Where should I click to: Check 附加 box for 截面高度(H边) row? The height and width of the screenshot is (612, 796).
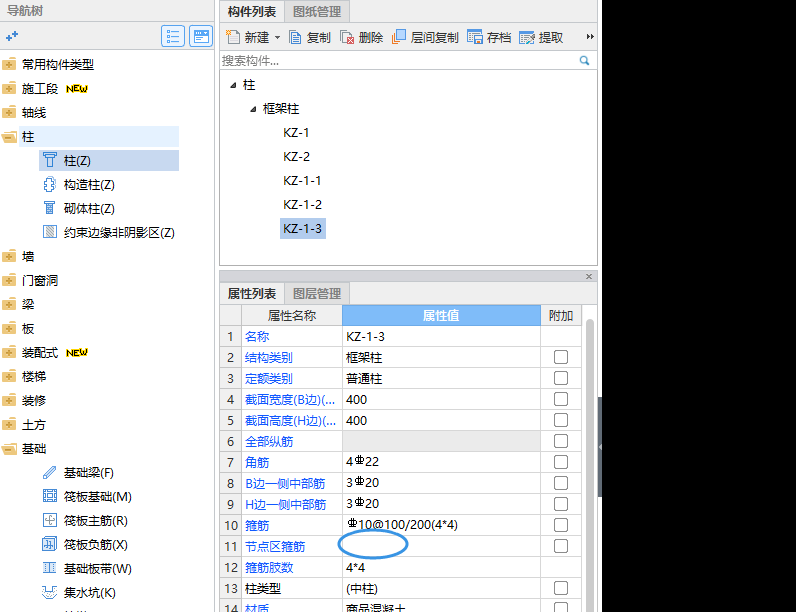[561, 420]
